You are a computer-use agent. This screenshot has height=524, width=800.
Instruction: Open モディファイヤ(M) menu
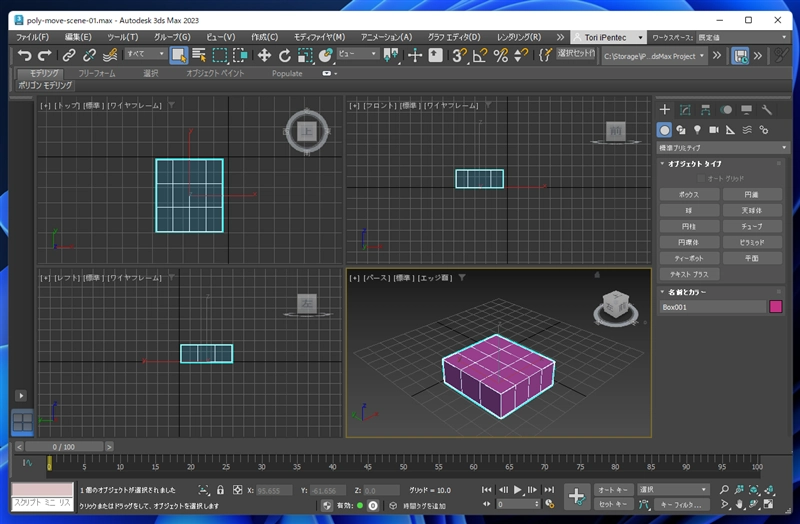(319, 37)
